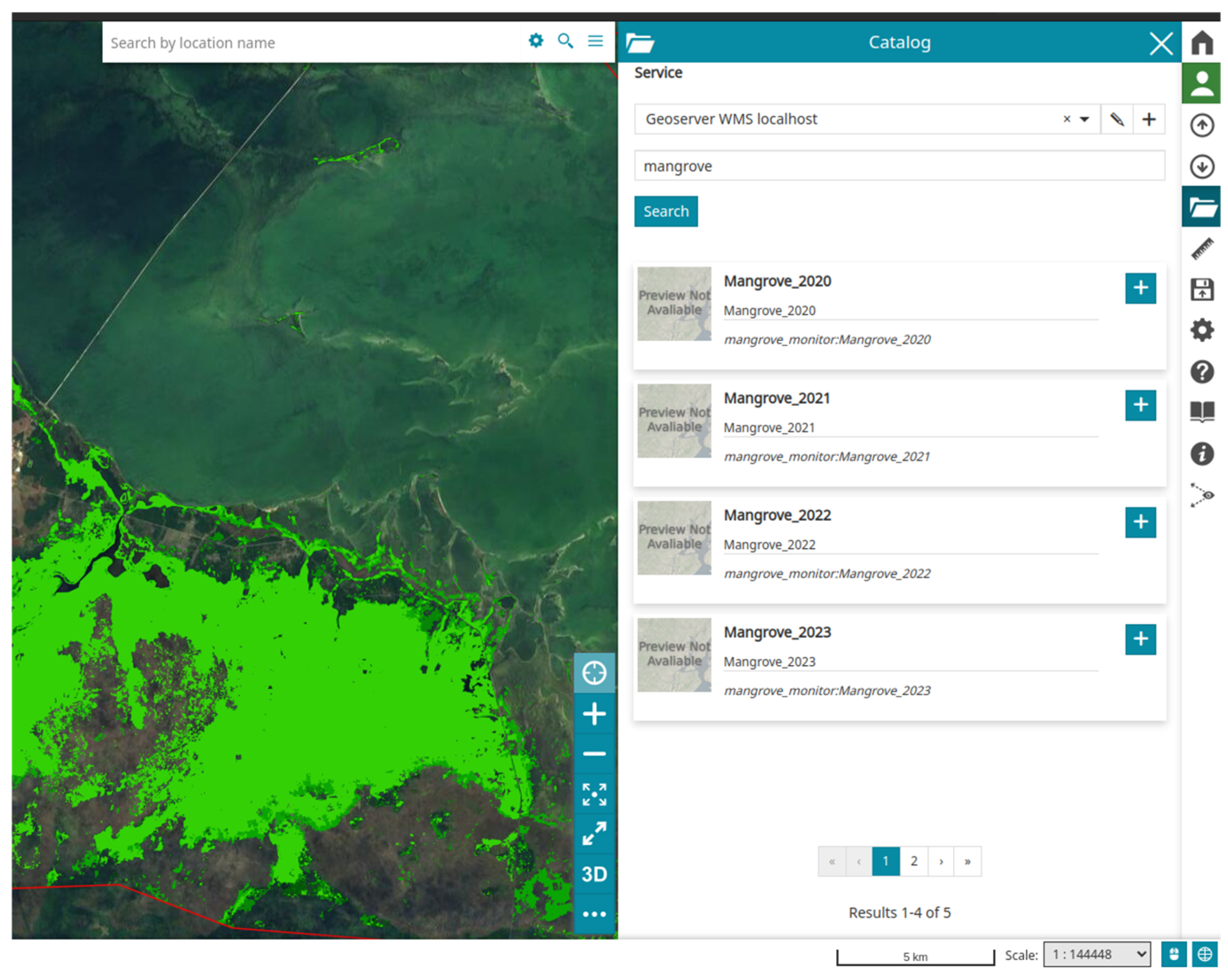Add Mangrove_2022 layer to map
The image size is (1228, 980).
1140,522
